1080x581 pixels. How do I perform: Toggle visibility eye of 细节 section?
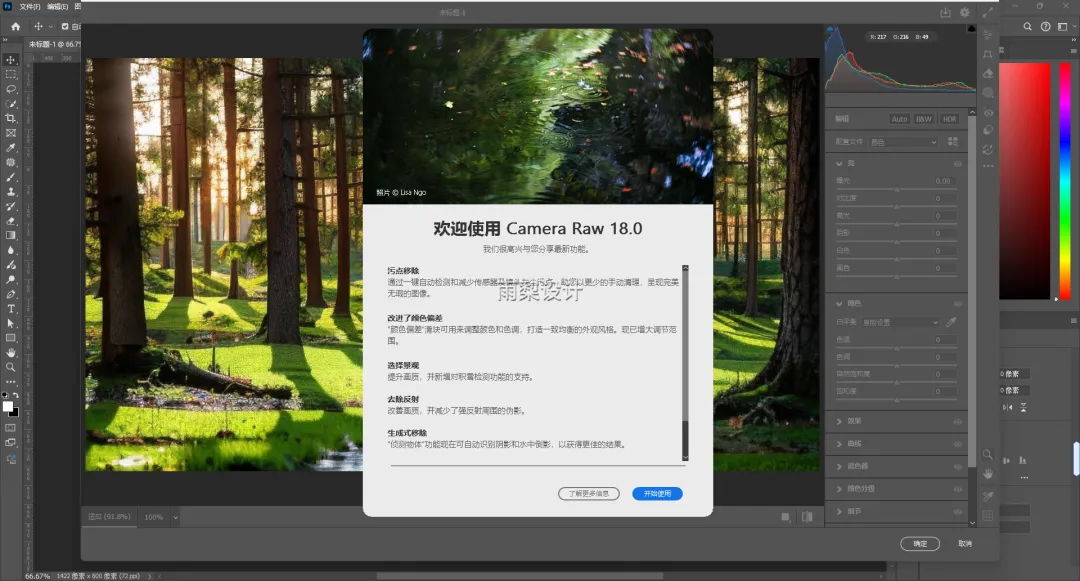(957, 511)
